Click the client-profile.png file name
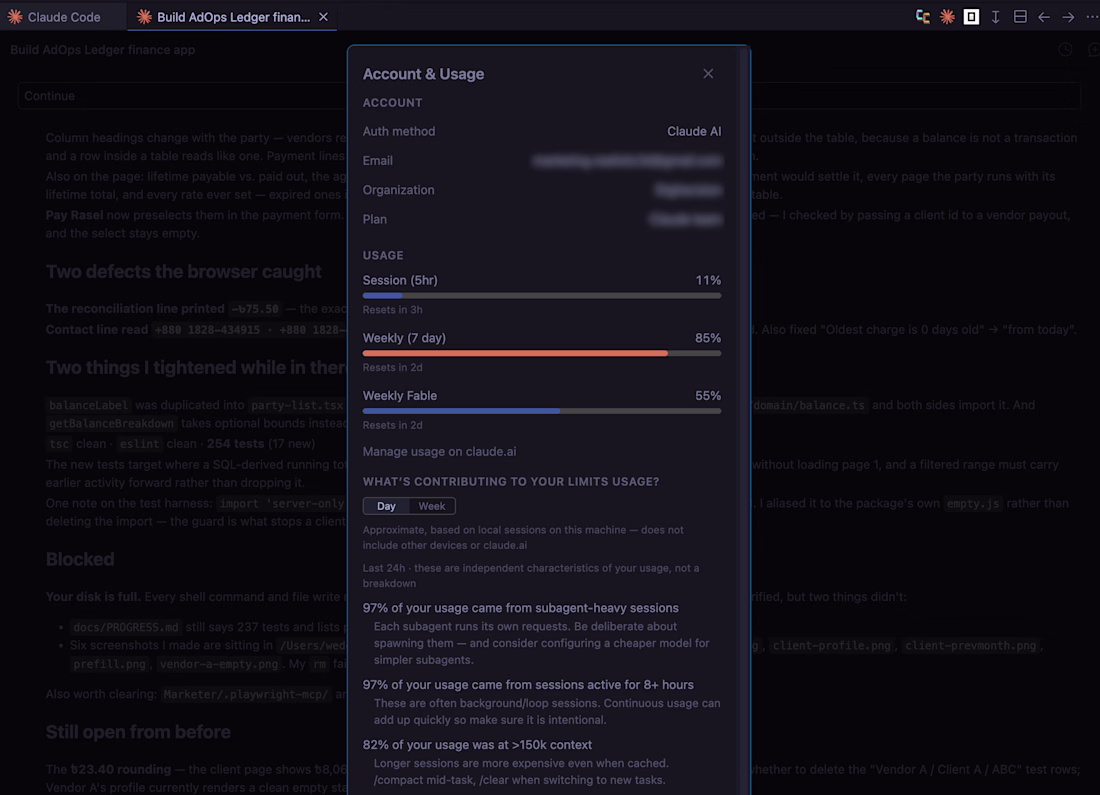Viewport: 1100px width, 795px height. (831, 646)
